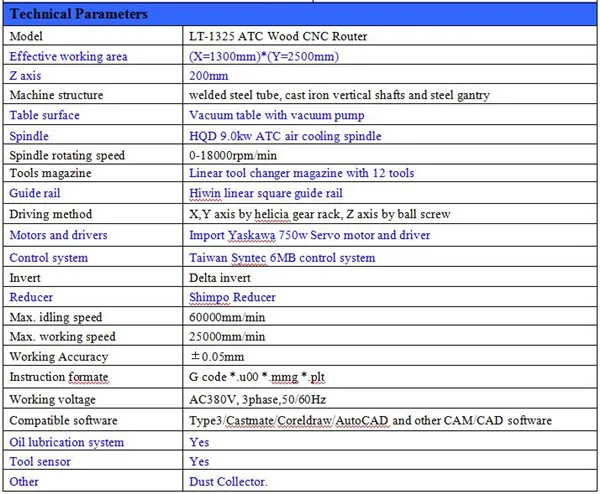Click 'X,Y axis by helicia gear rack' value

[x=265, y=214]
